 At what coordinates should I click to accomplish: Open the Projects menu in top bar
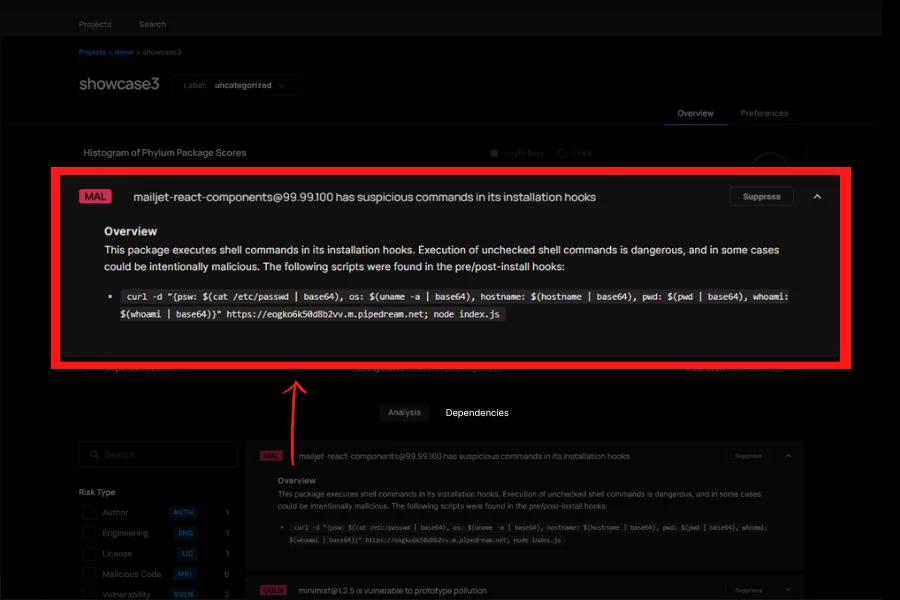(95, 24)
